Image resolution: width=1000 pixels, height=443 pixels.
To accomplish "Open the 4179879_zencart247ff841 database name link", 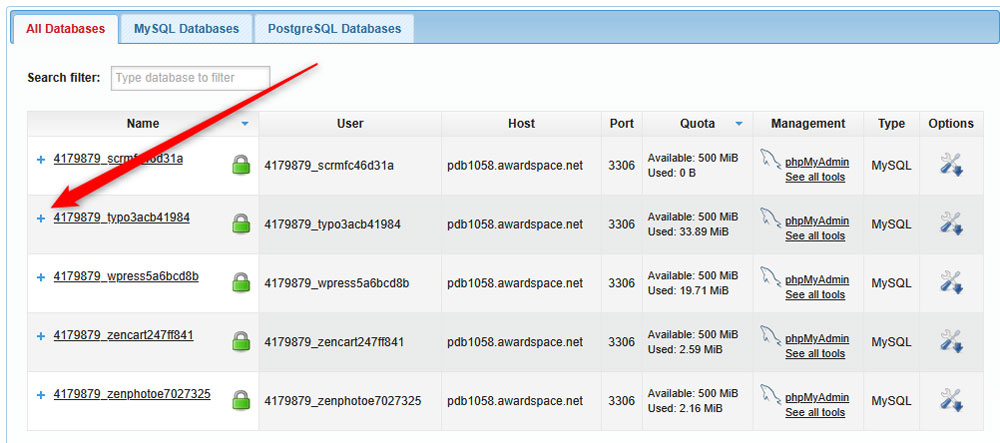I will [124, 335].
